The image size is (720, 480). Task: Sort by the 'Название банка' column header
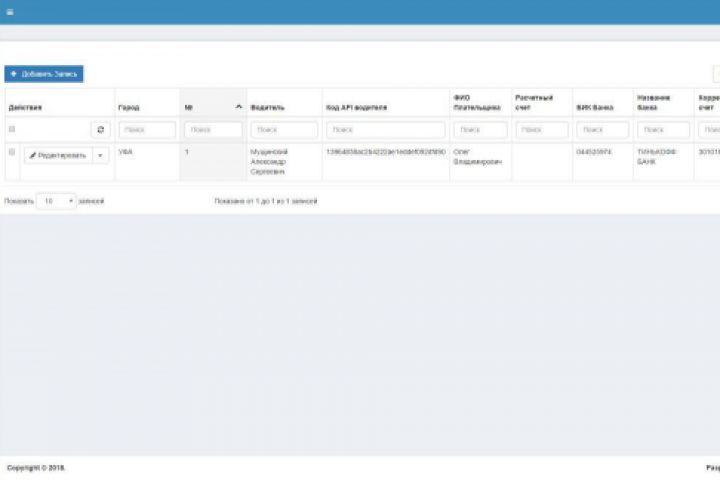(664, 102)
